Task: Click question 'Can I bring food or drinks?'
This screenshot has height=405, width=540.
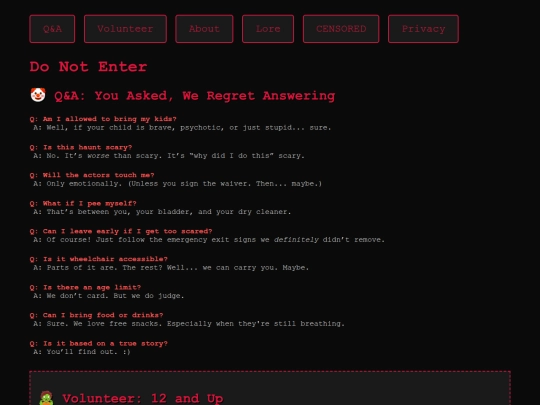Action: point(96,315)
